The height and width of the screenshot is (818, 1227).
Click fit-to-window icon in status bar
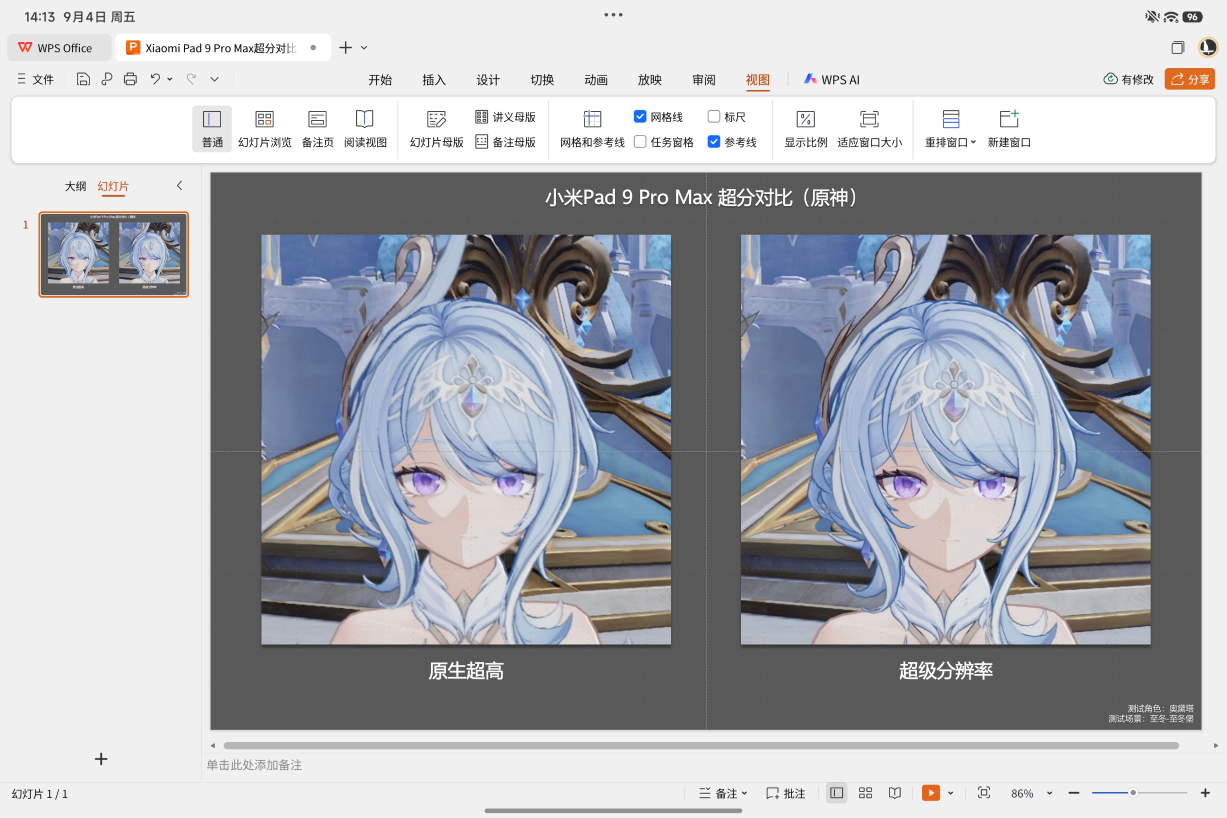click(984, 793)
